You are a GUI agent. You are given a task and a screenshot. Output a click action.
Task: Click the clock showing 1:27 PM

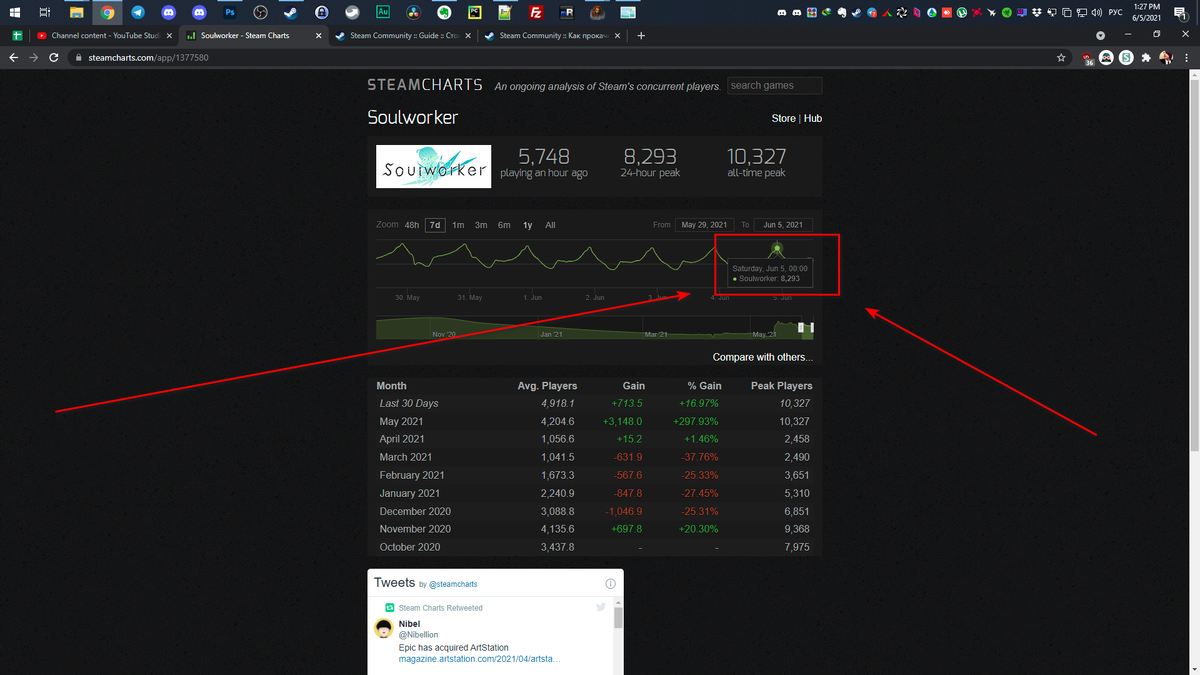tap(1146, 7)
